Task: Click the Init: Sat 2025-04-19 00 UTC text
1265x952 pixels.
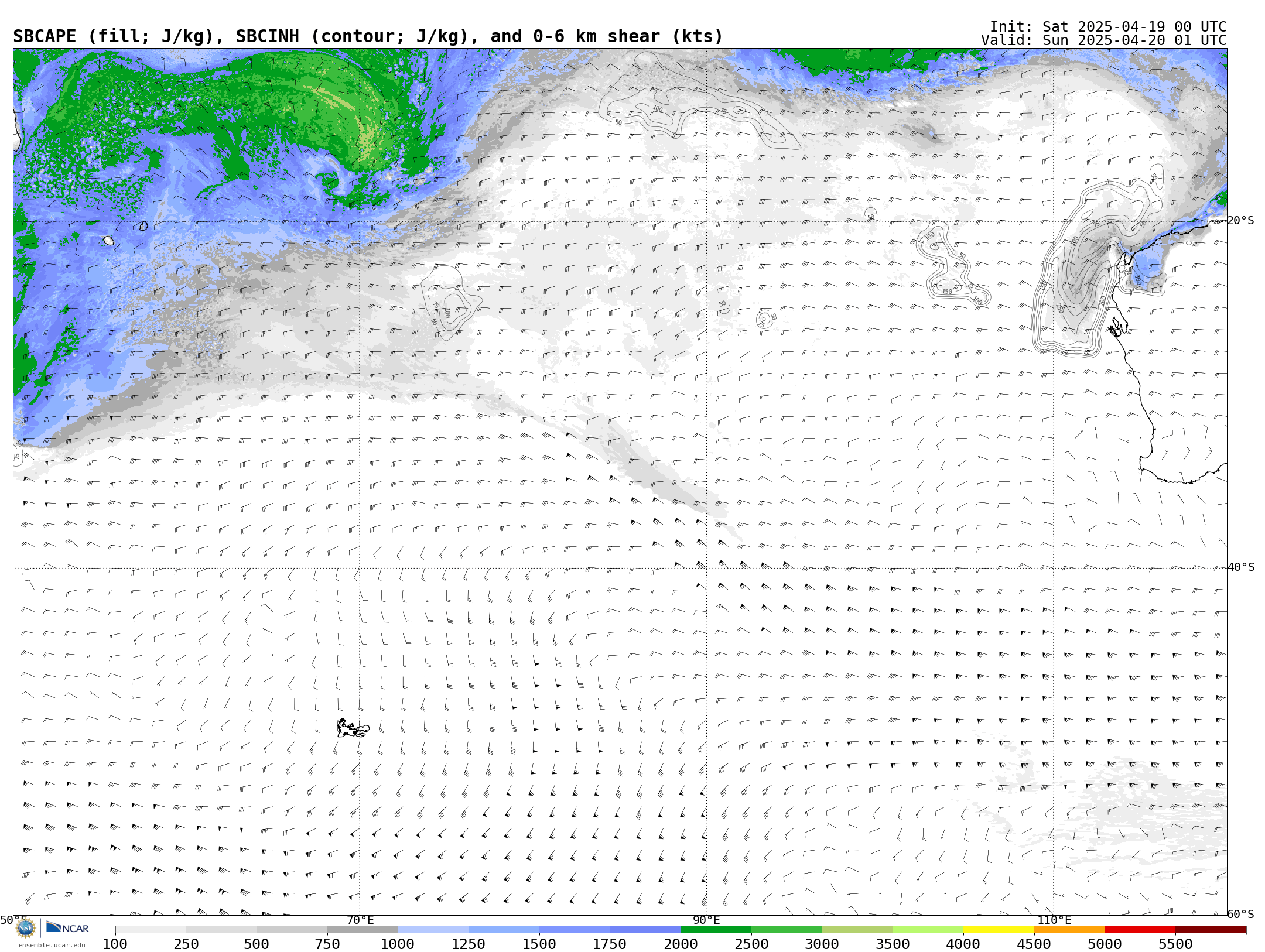Action: [1107, 27]
